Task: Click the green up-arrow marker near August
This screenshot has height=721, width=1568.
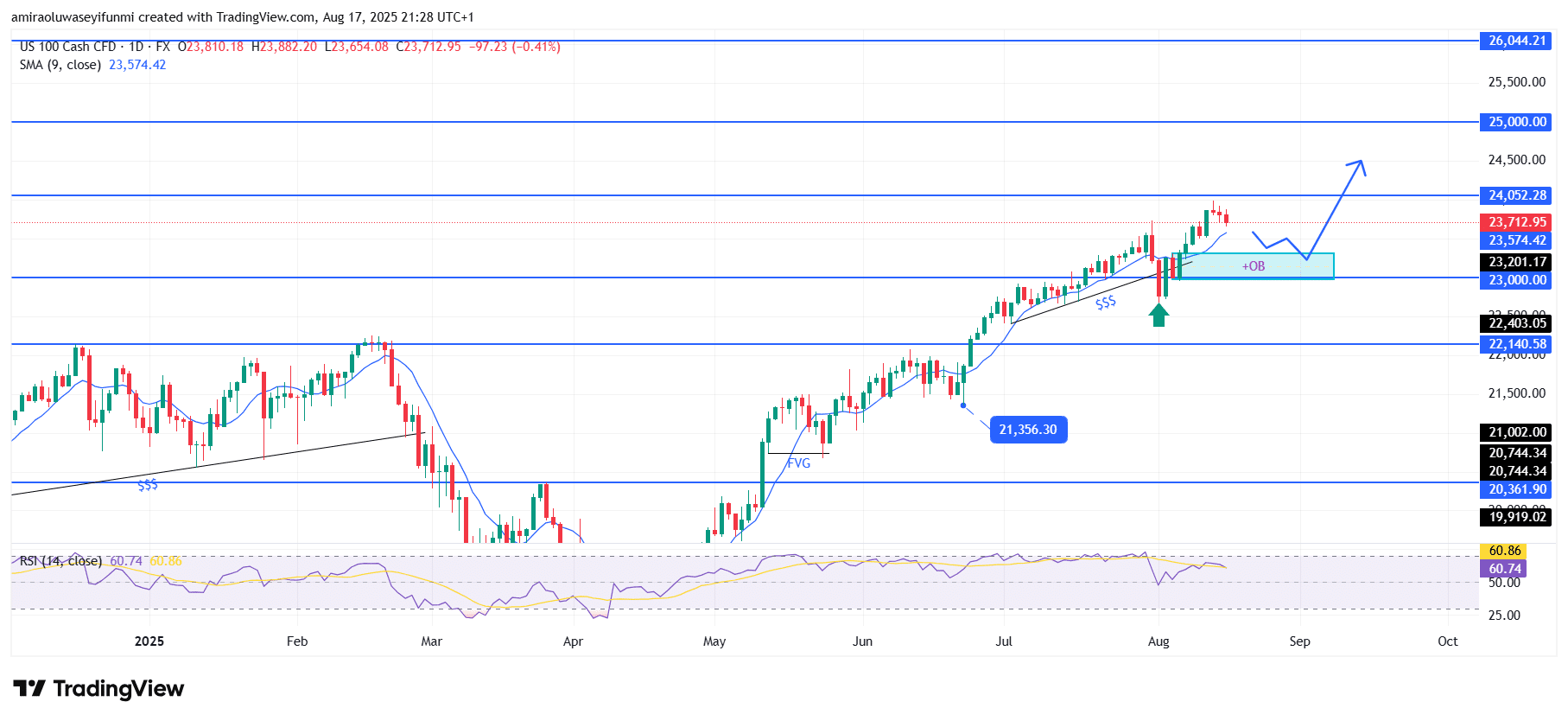Action: pos(1159,315)
